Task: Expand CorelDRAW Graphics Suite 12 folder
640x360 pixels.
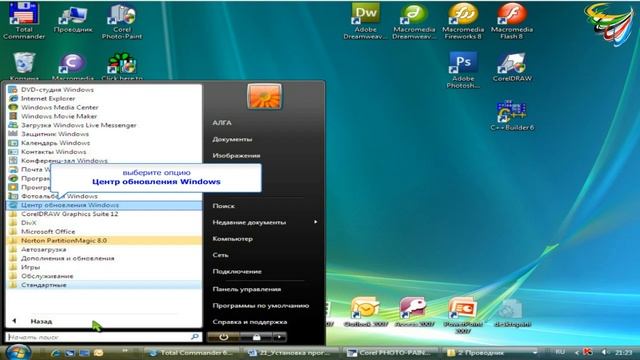Action: 104,214
